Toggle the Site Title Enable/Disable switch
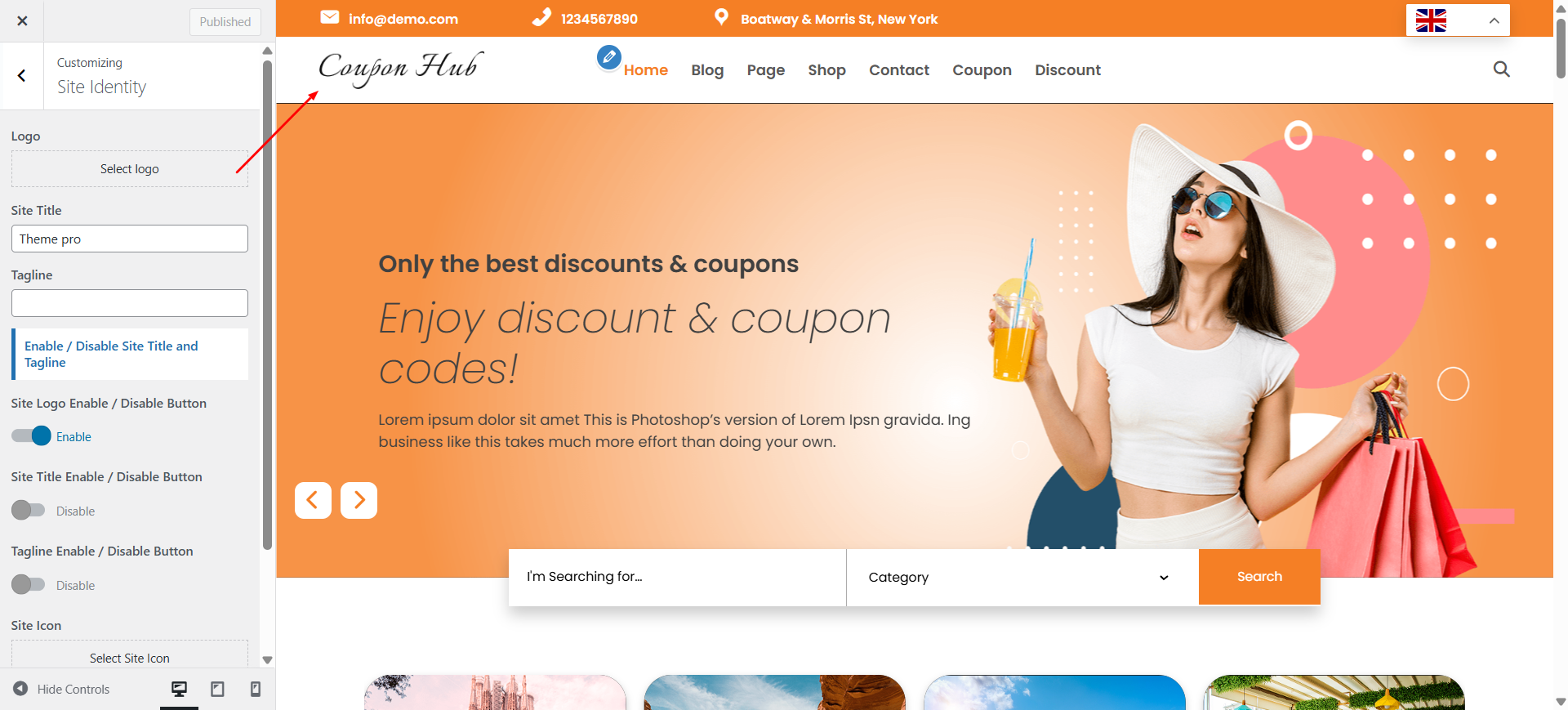 pos(28,511)
